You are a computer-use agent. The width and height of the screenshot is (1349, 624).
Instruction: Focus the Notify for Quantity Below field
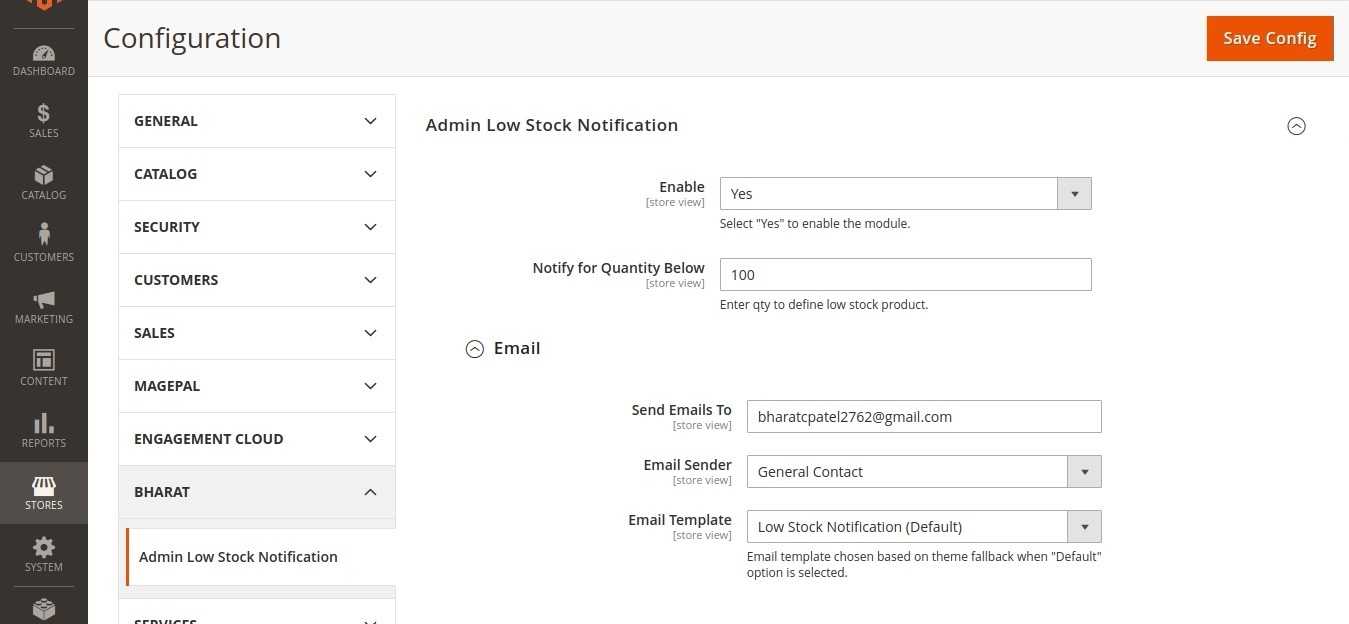click(x=905, y=275)
